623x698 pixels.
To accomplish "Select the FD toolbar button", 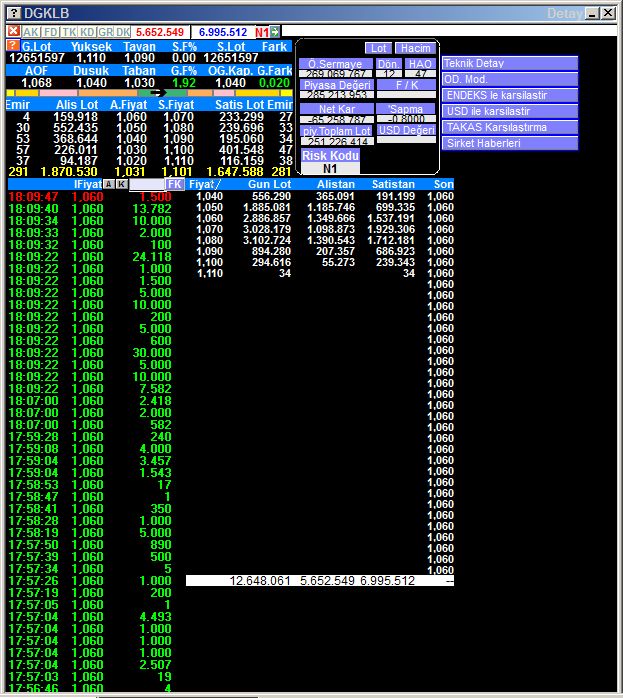I will click(51, 32).
